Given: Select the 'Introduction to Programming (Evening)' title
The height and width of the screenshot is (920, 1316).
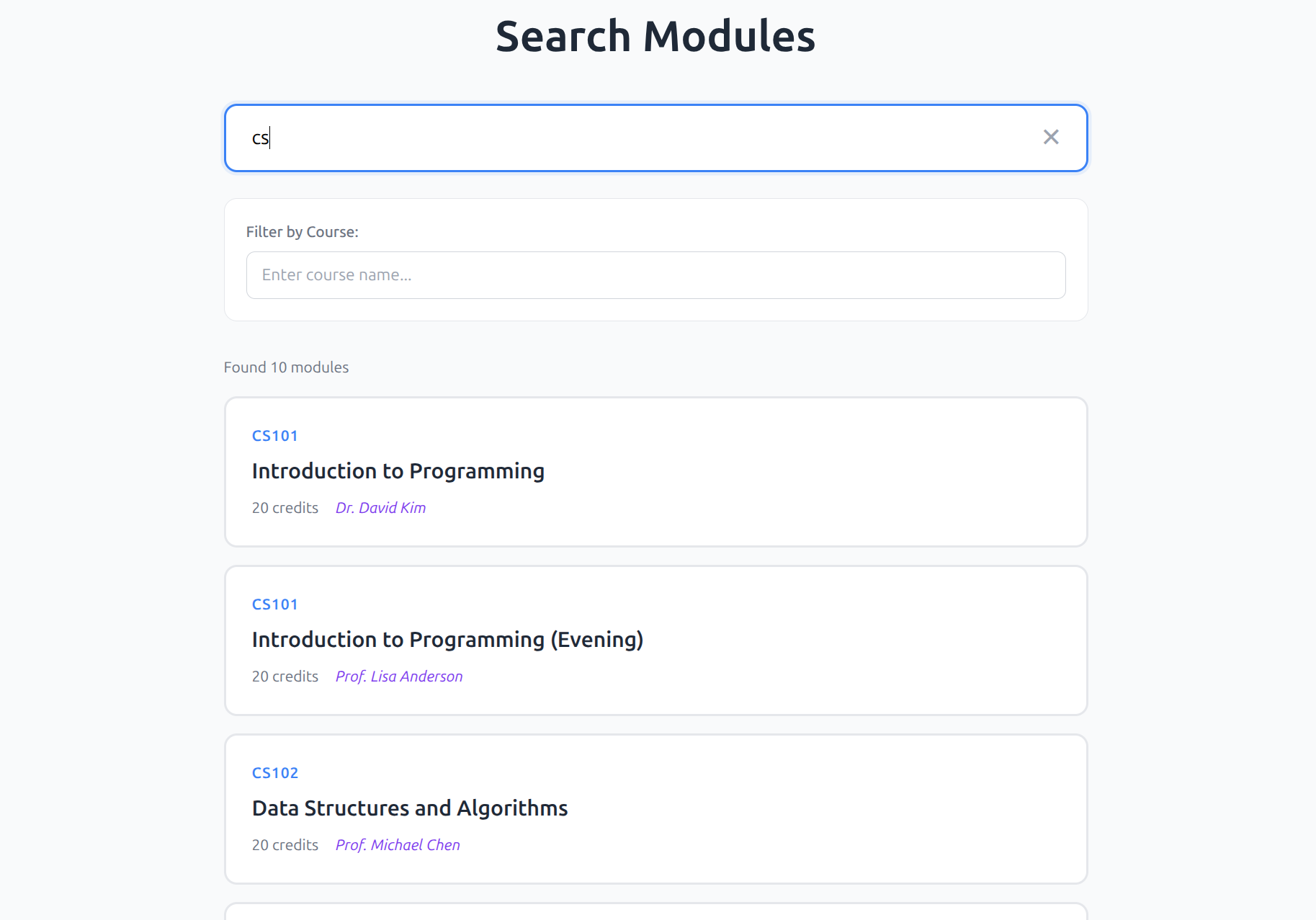Looking at the screenshot, I should (x=447, y=640).
